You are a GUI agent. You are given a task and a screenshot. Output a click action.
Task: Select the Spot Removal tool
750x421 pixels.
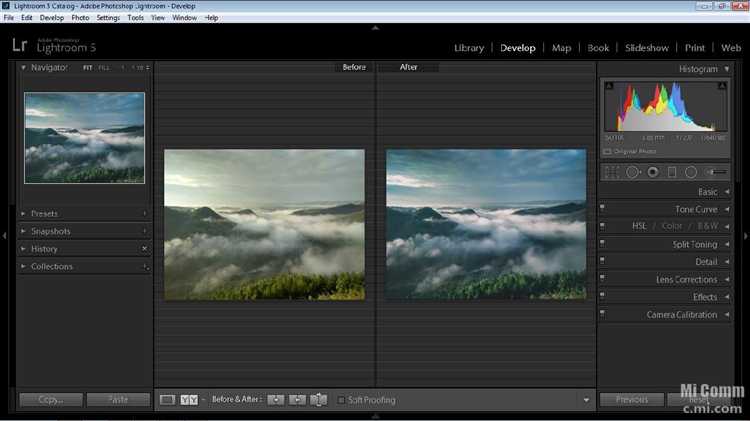(633, 172)
